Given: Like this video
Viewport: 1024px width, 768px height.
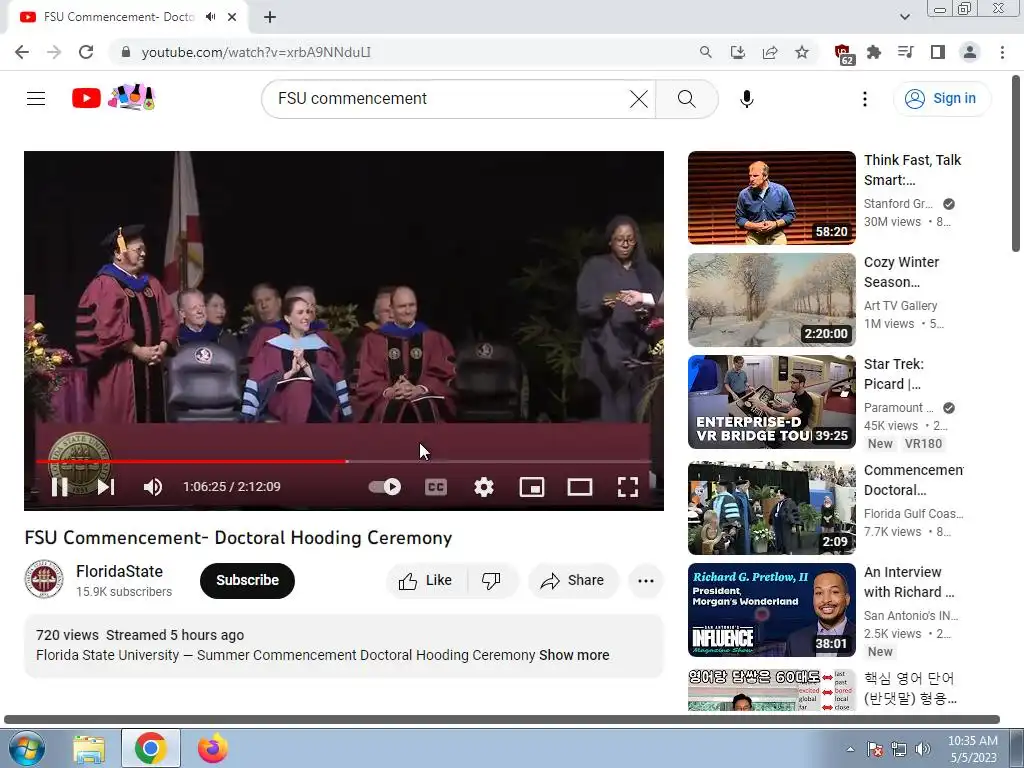Looking at the screenshot, I should [x=426, y=581].
